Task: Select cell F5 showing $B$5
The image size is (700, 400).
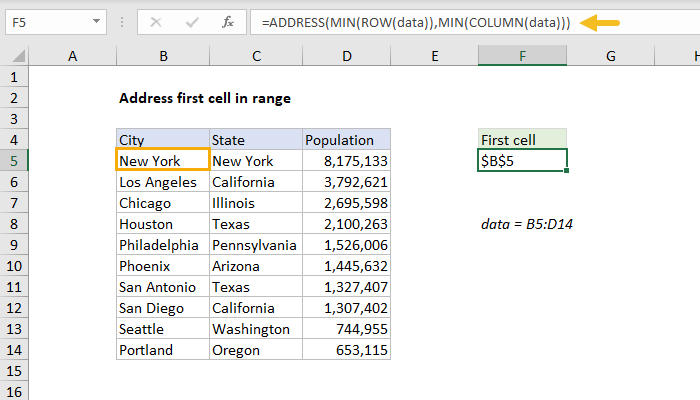Action: pos(522,161)
